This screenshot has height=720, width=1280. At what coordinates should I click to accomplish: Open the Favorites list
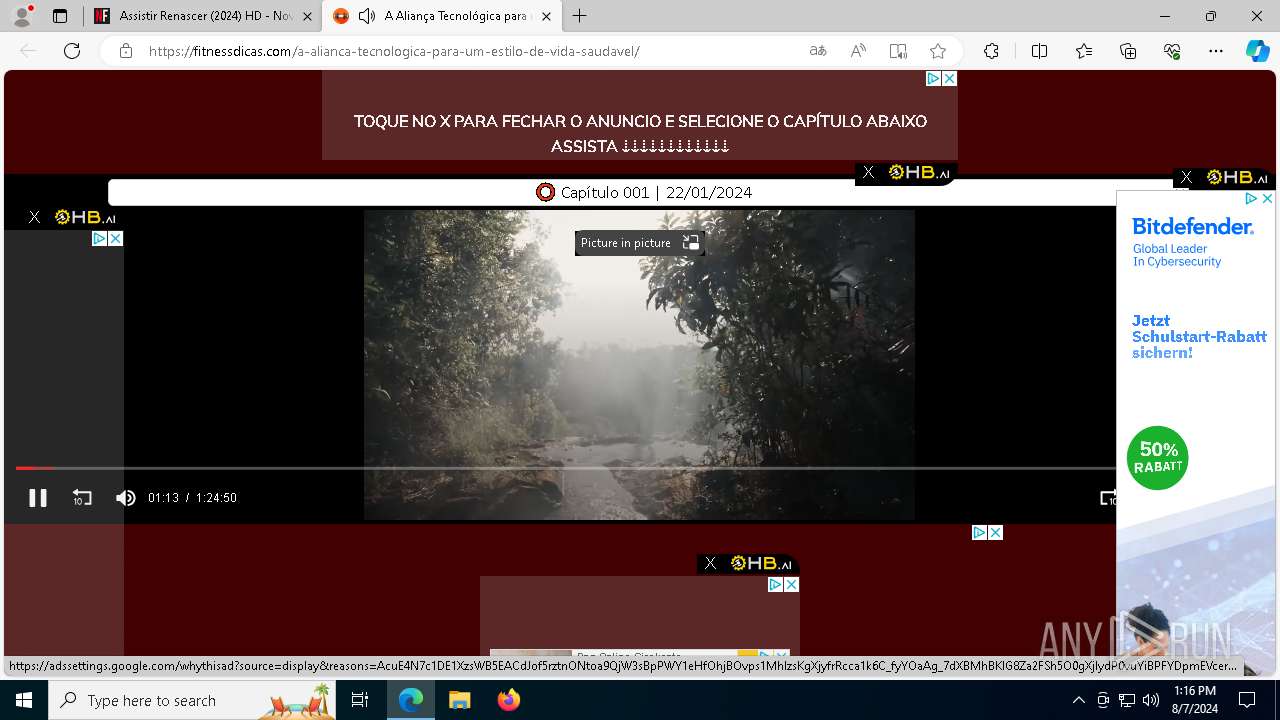pyautogui.click(x=1084, y=51)
